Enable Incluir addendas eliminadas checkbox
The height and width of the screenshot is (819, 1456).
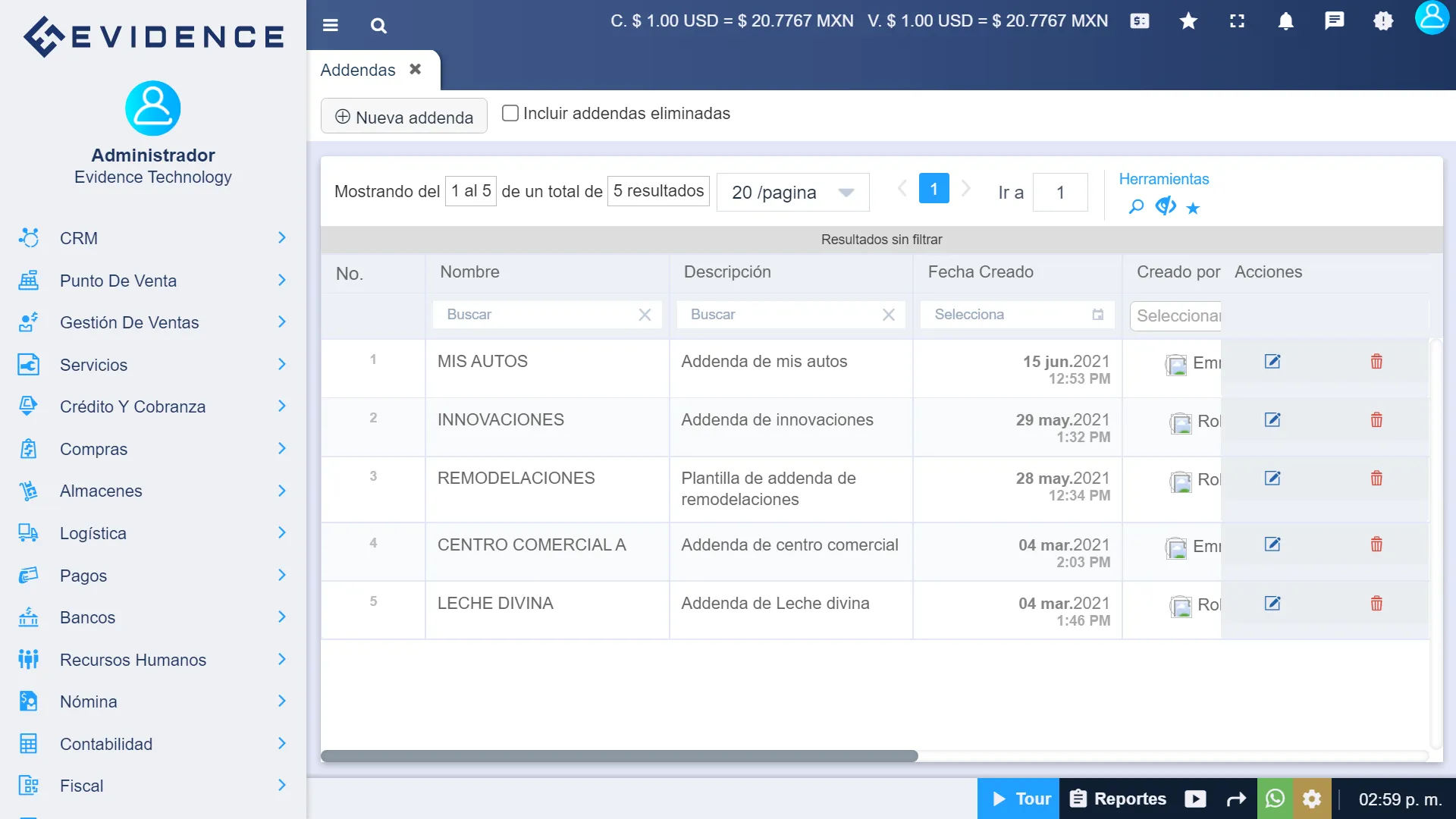click(510, 112)
